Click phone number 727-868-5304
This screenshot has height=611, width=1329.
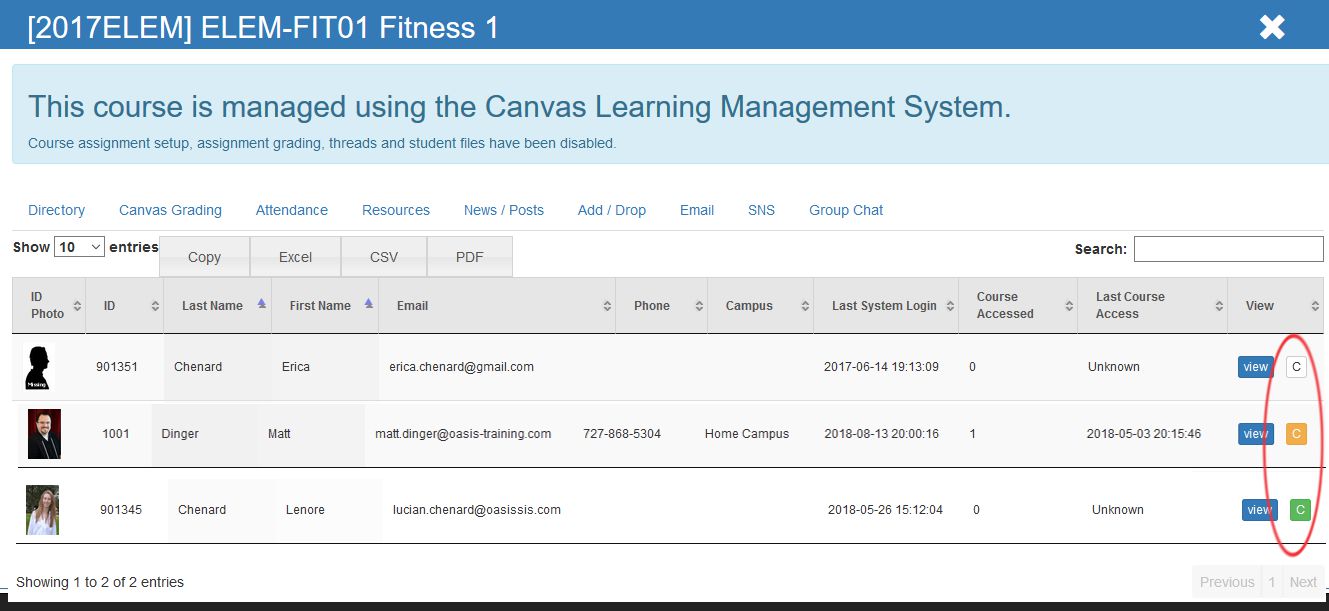pyautogui.click(x=622, y=434)
